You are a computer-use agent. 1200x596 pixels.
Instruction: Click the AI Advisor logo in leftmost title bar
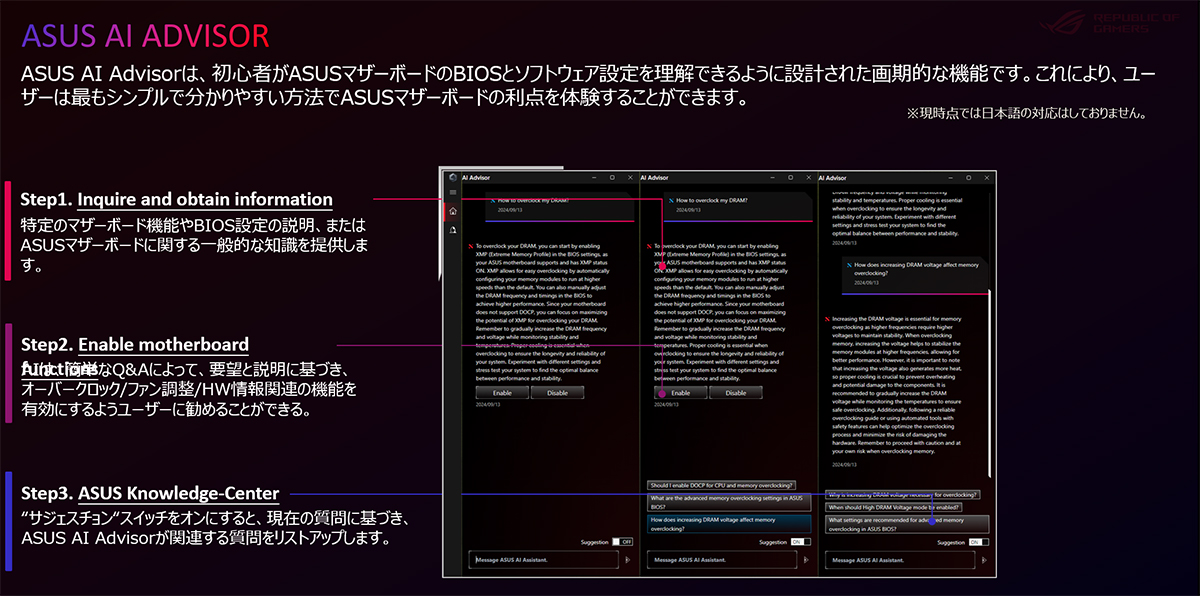coord(452,176)
